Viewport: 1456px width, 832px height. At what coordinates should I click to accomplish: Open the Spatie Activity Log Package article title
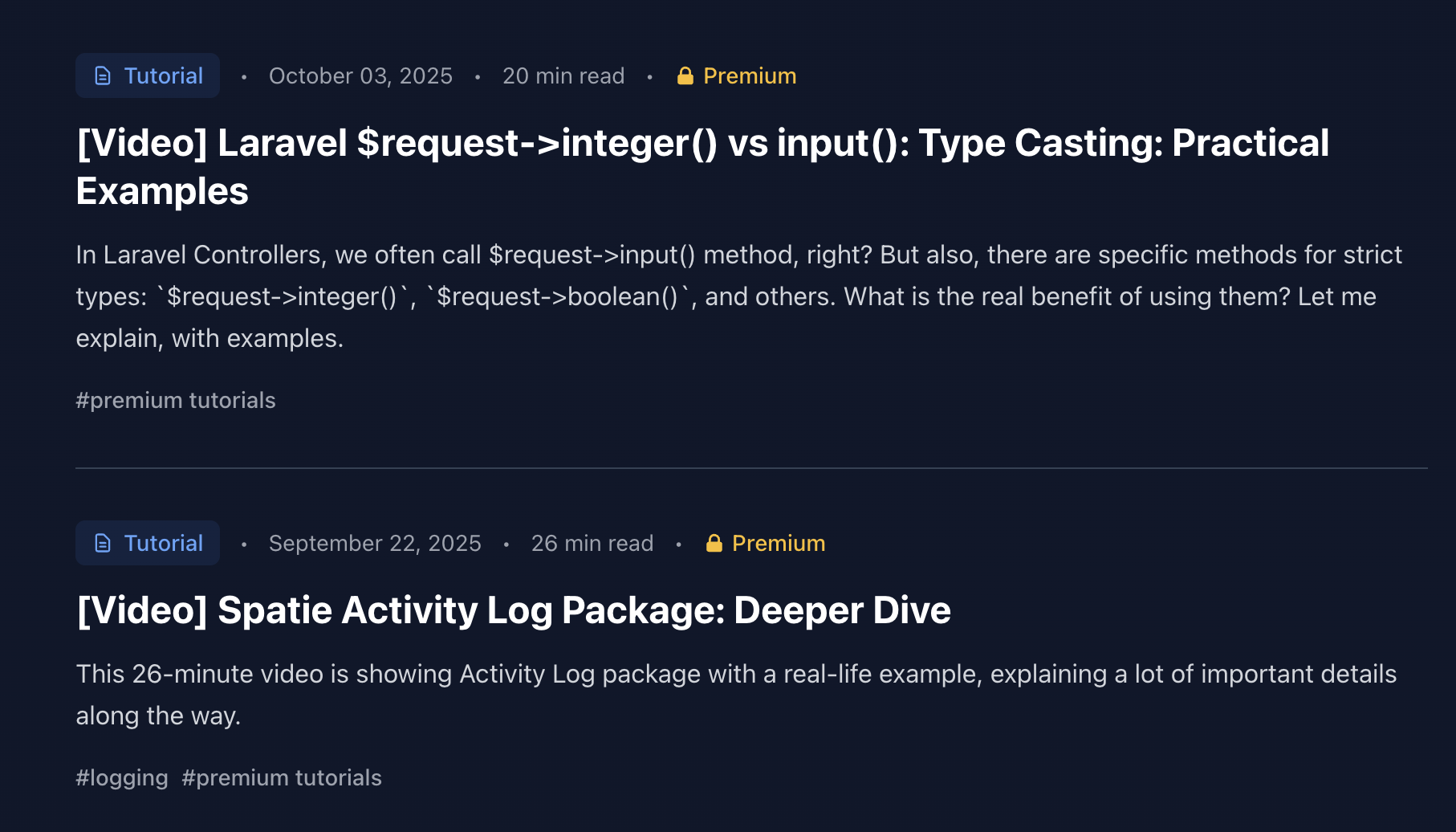(514, 610)
